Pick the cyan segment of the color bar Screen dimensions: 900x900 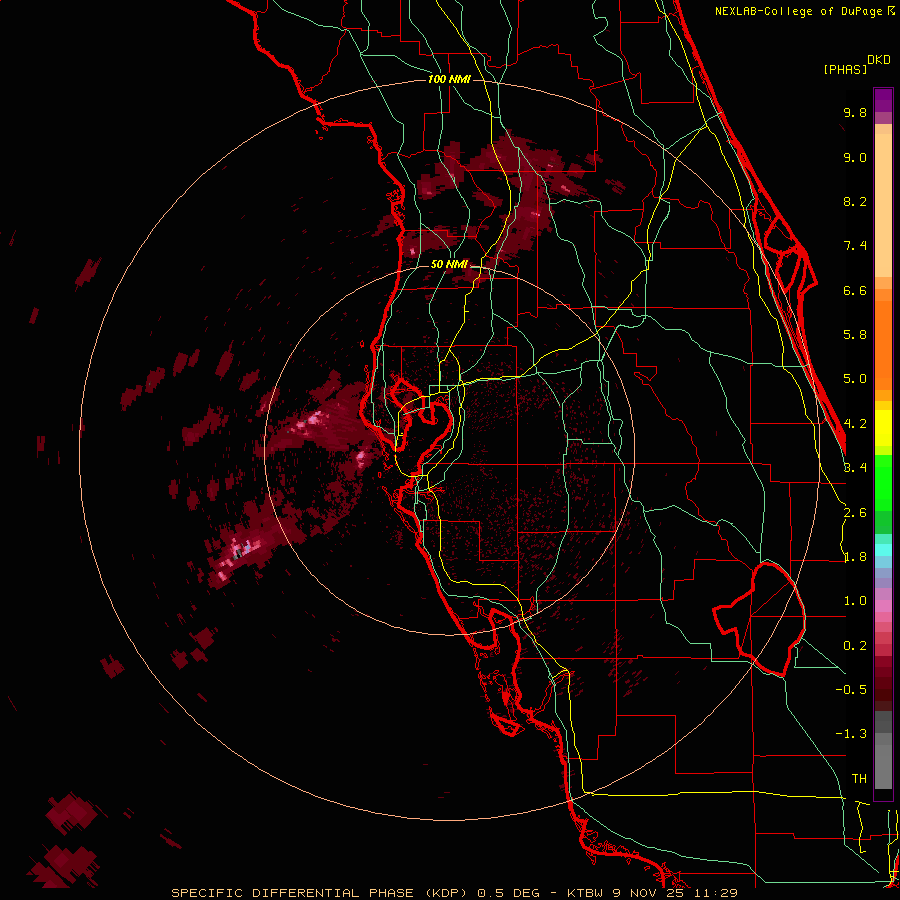click(x=883, y=550)
